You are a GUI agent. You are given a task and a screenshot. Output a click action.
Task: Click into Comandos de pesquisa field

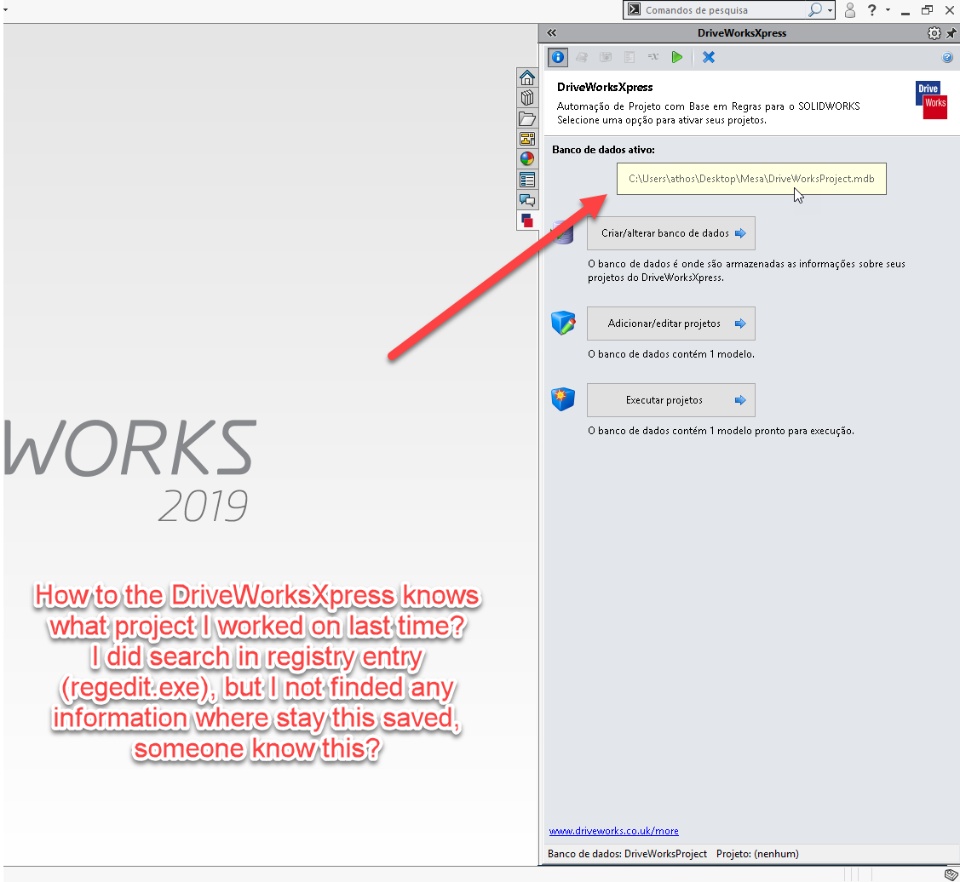pyautogui.click(x=726, y=10)
